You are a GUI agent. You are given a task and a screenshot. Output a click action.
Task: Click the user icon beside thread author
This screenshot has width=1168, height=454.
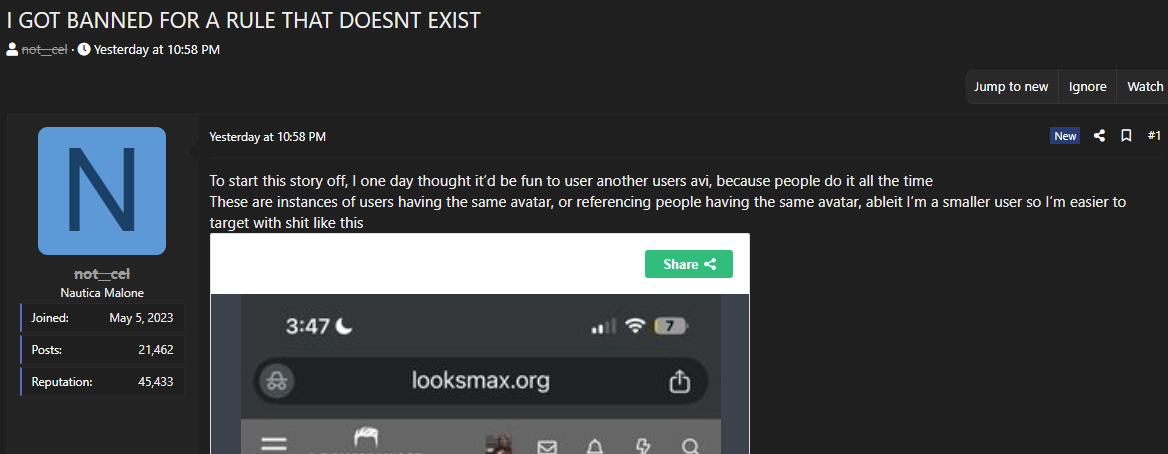coord(12,50)
